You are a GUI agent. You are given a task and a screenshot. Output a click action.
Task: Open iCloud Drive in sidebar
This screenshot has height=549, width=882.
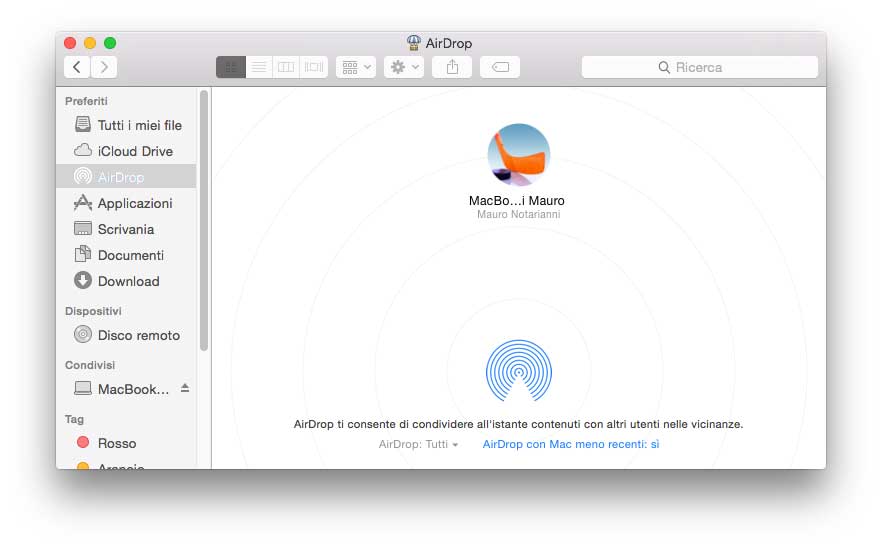pos(128,151)
